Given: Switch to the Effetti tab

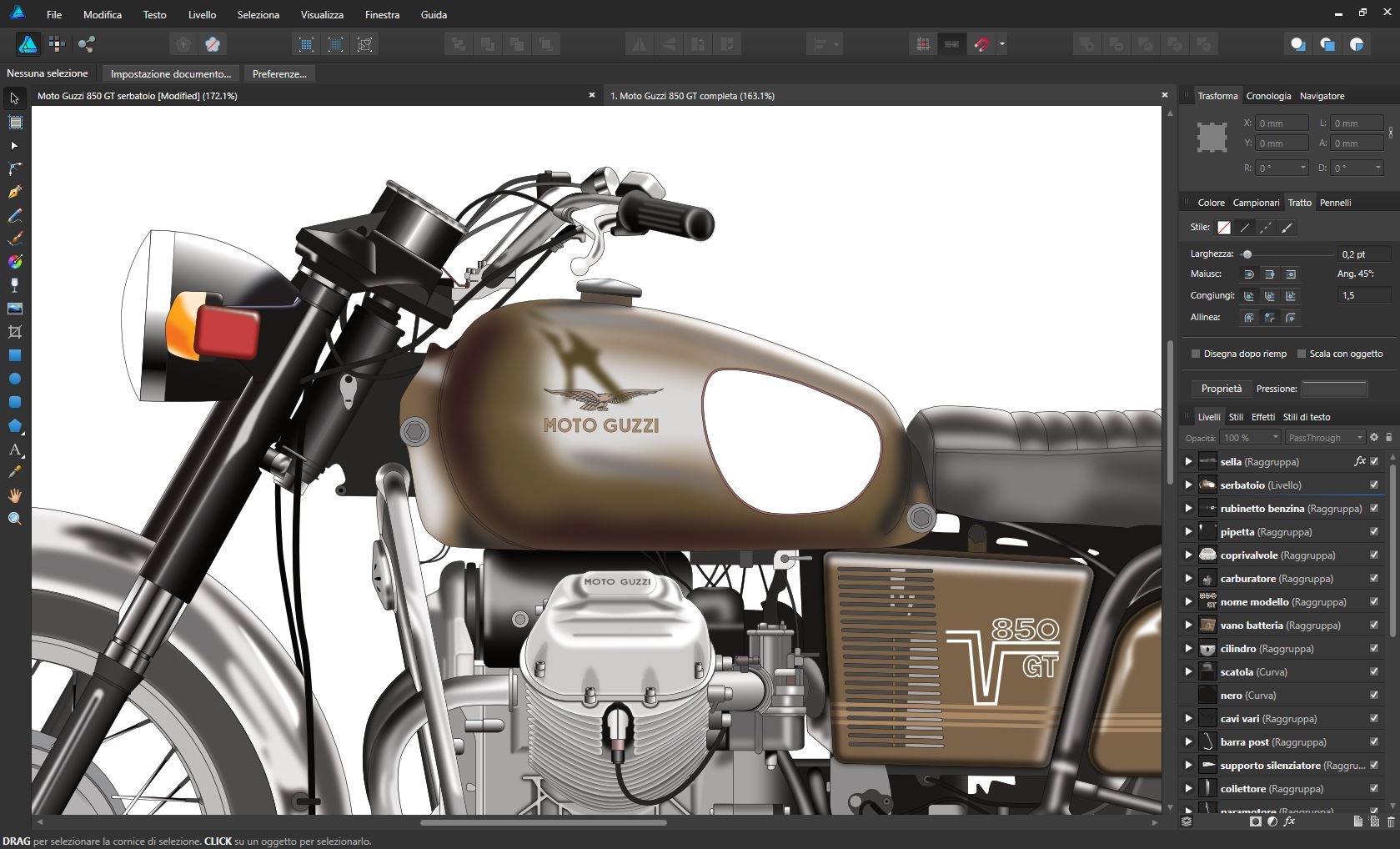Looking at the screenshot, I should [1263, 417].
